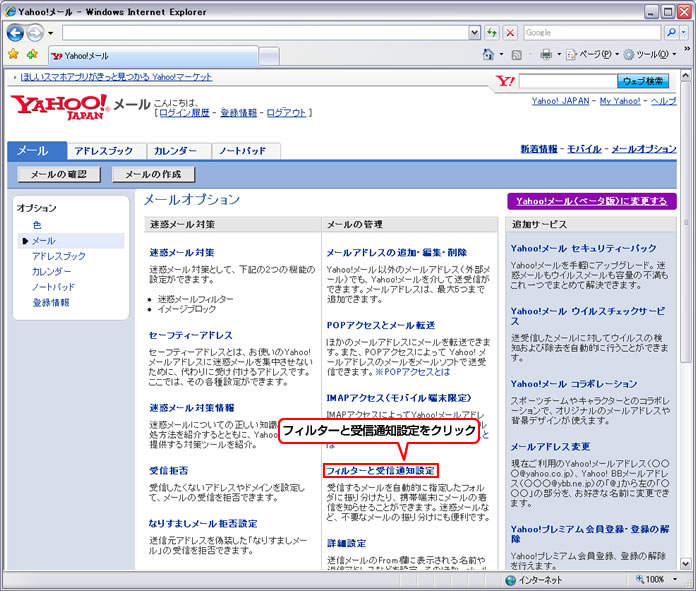Open the My Yahoo! link
The height and width of the screenshot is (591, 696).
point(620,101)
